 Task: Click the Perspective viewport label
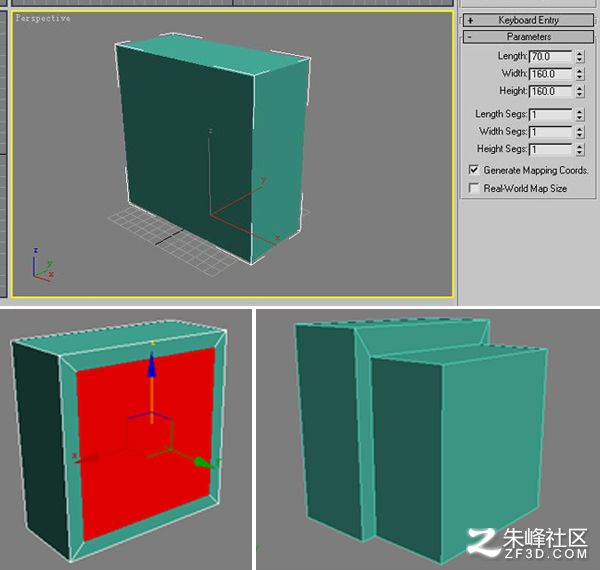43,18
